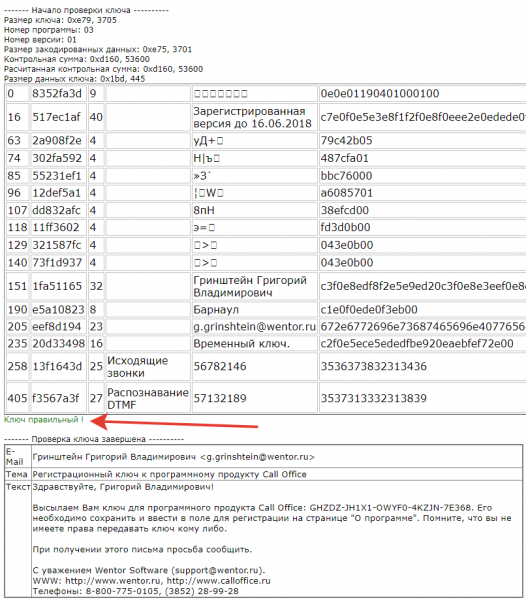The height and width of the screenshot is (600, 526).
Task: Click the '1fa51165' cell
Action: click(59, 286)
